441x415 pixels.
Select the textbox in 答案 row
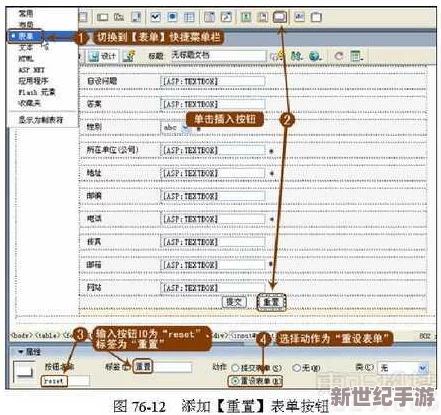coord(213,104)
